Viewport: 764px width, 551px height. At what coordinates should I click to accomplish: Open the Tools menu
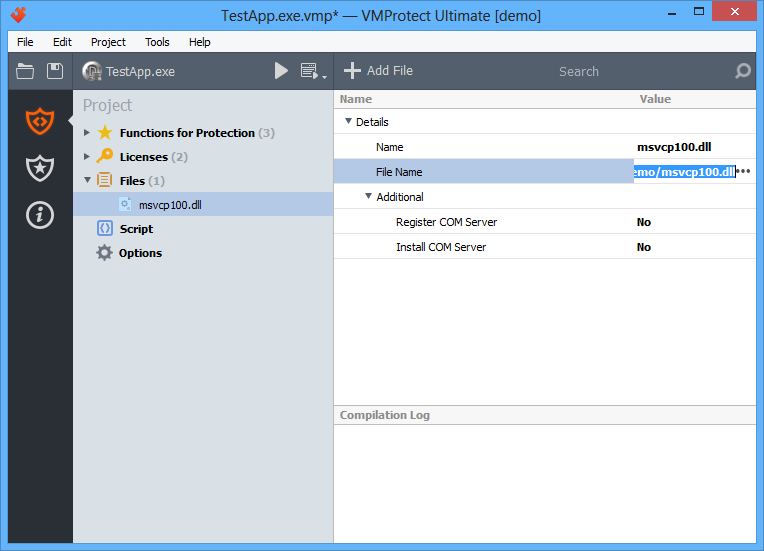(x=157, y=42)
